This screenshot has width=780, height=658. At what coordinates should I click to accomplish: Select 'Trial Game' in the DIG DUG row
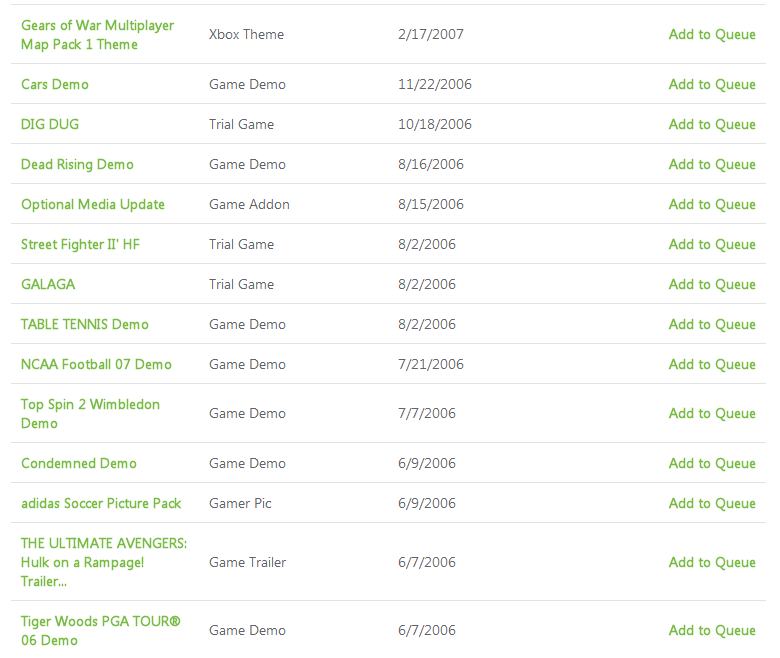[x=241, y=124]
